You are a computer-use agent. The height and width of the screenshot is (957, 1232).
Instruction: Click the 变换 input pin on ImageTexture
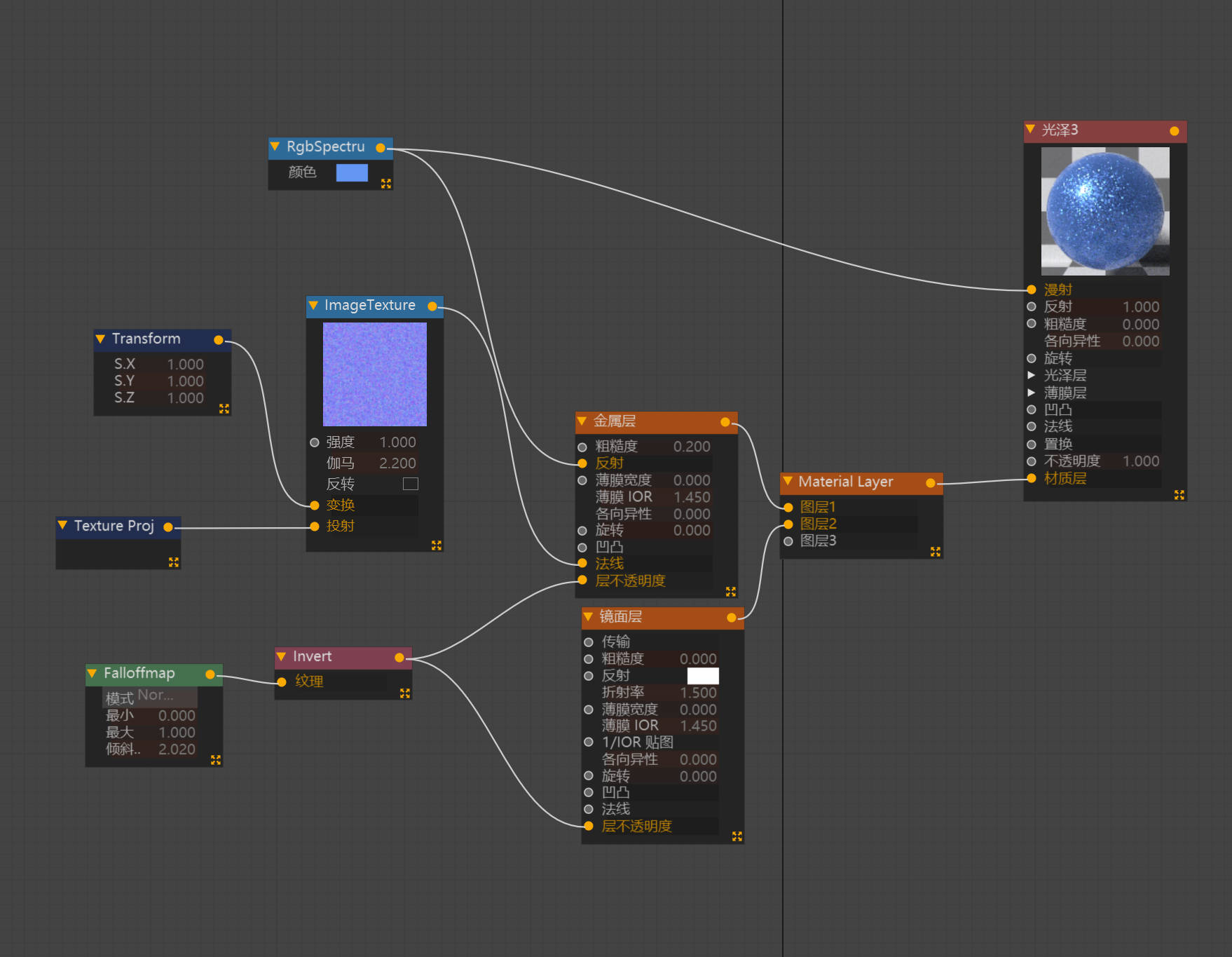(315, 505)
